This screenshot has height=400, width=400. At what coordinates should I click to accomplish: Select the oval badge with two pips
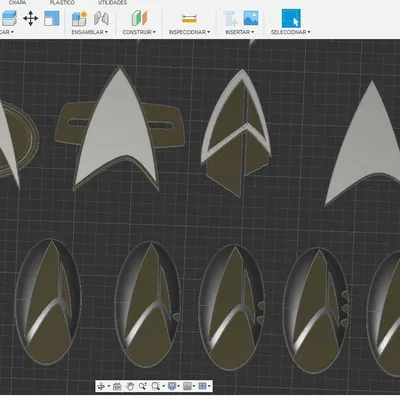pyautogui.click(x=232, y=307)
